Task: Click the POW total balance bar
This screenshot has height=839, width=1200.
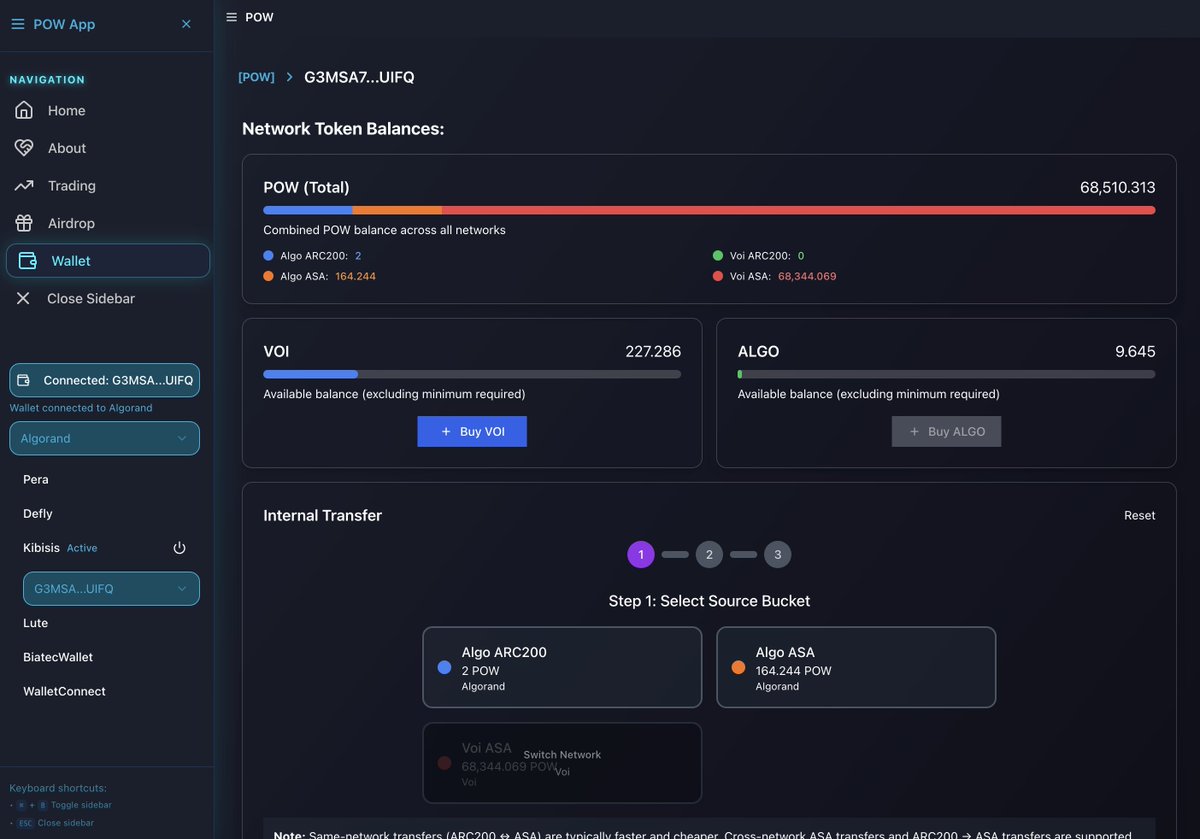Action: tap(709, 210)
